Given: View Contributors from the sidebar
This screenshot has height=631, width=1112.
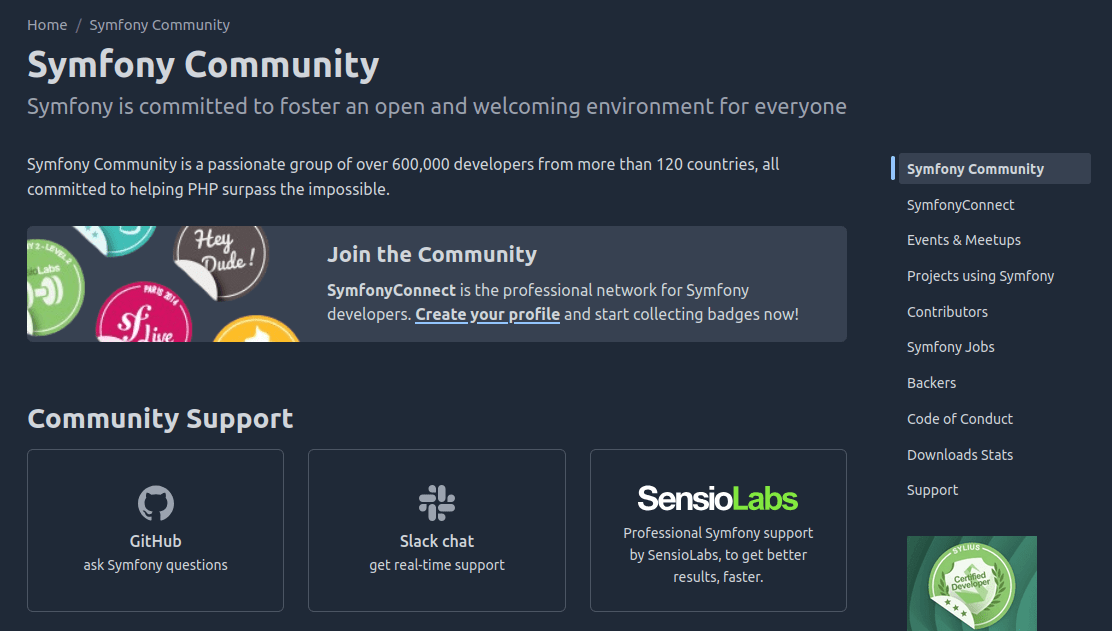Looking at the screenshot, I should [x=947, y=312].
